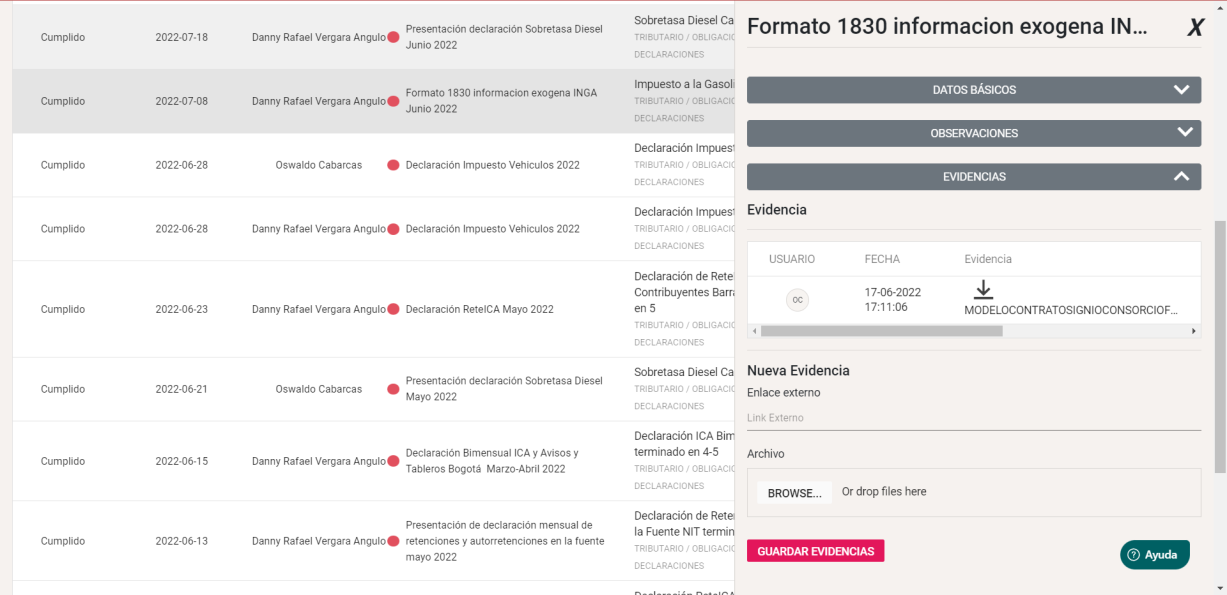Download the MODELOCONTRATOSIGNIOCONSORCIO evidence file

tap(983, 289)
